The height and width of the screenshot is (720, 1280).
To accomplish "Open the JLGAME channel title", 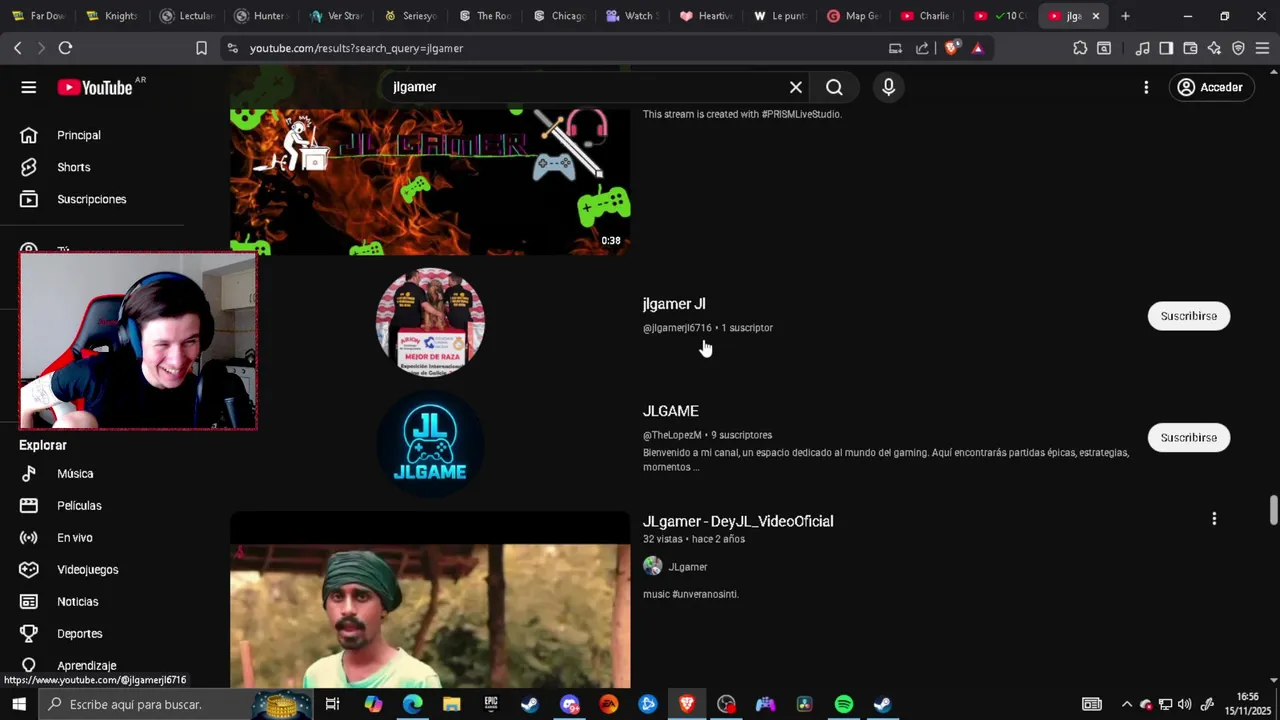I will [671, 411].
